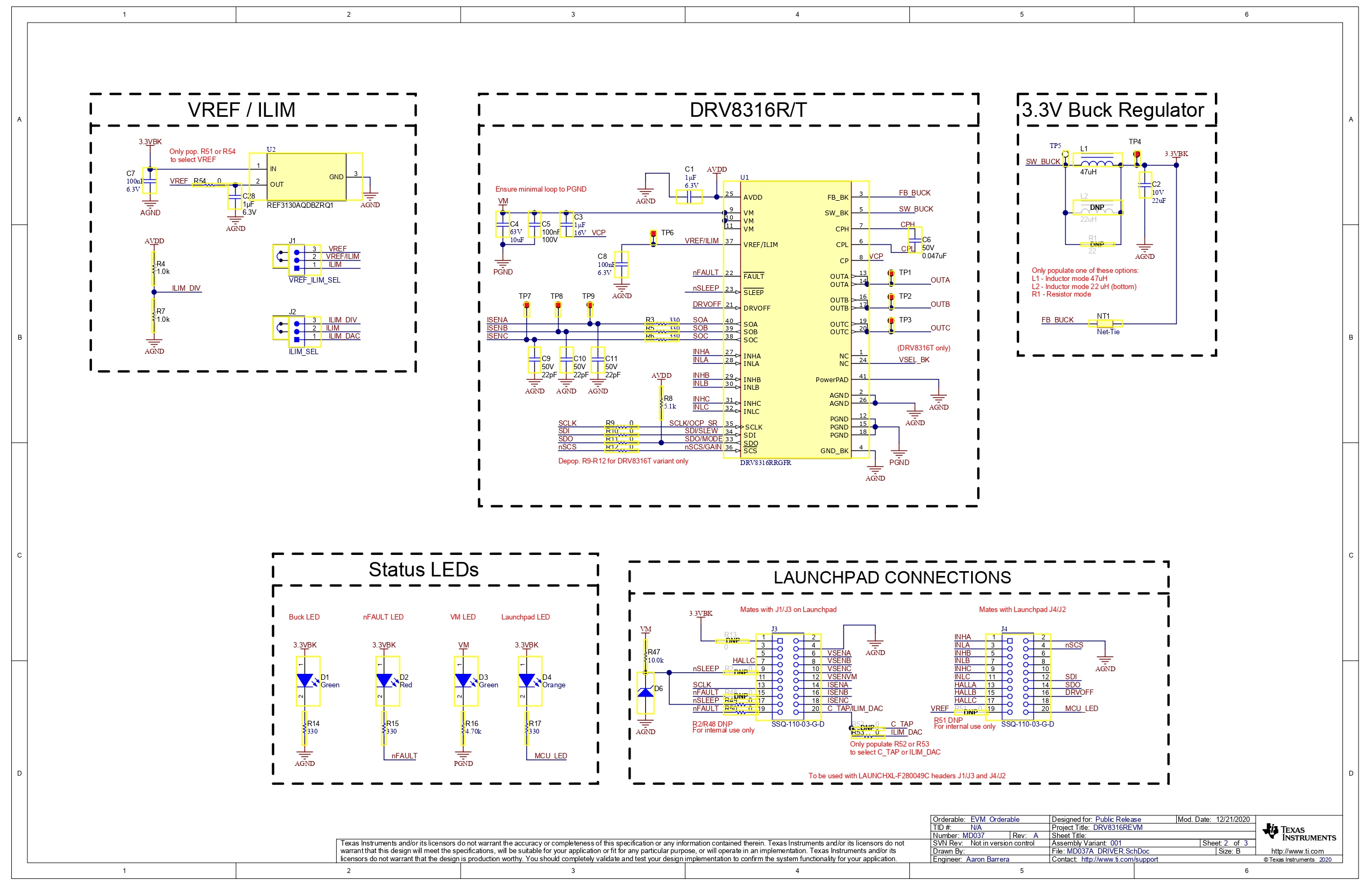Select the 3.3V Buck Regulator title
Image resolution: width=1372 pixels, height=887 pixels.
point(1112,110)
